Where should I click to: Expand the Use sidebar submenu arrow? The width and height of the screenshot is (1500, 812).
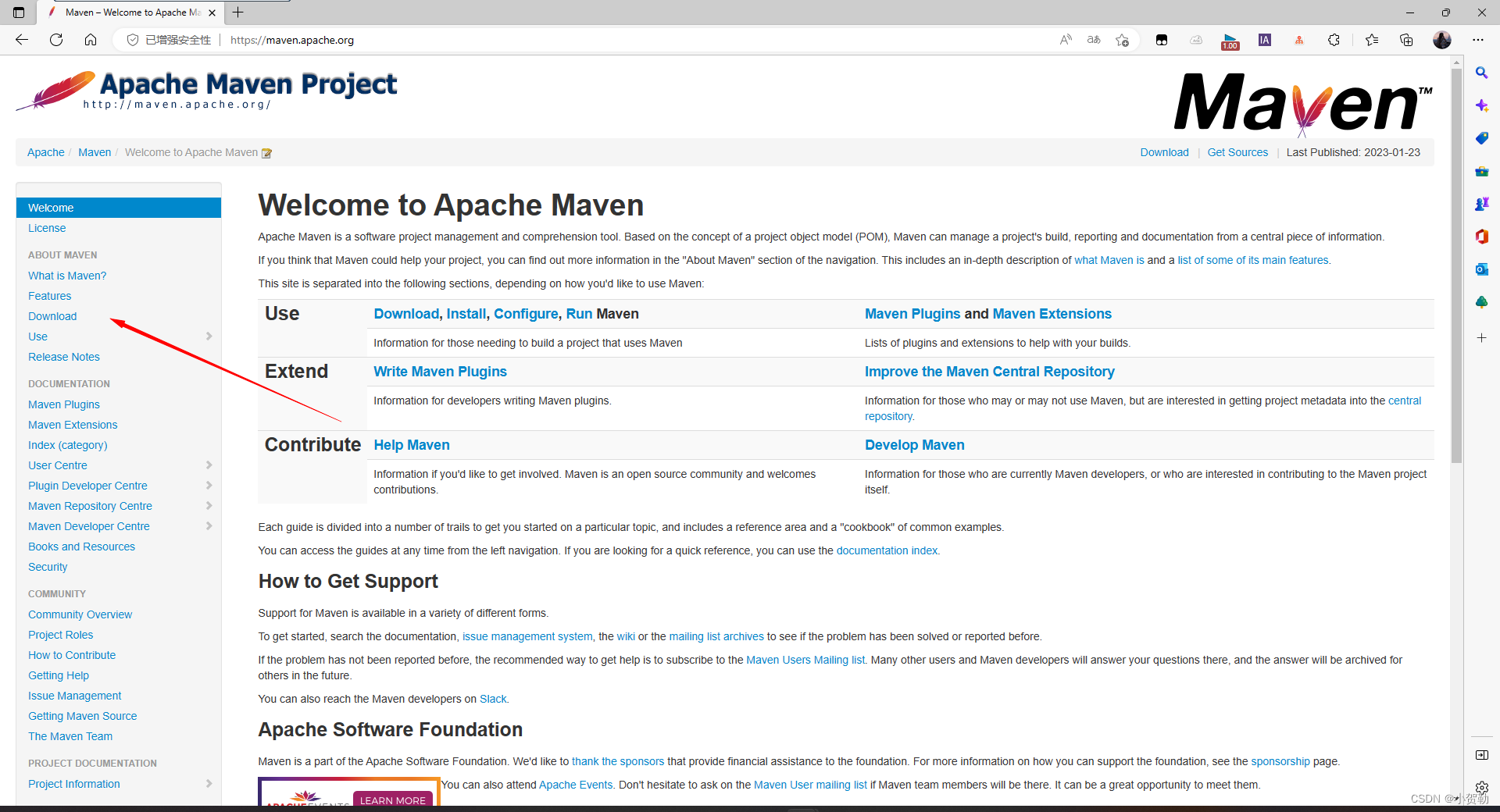[209, 337]
